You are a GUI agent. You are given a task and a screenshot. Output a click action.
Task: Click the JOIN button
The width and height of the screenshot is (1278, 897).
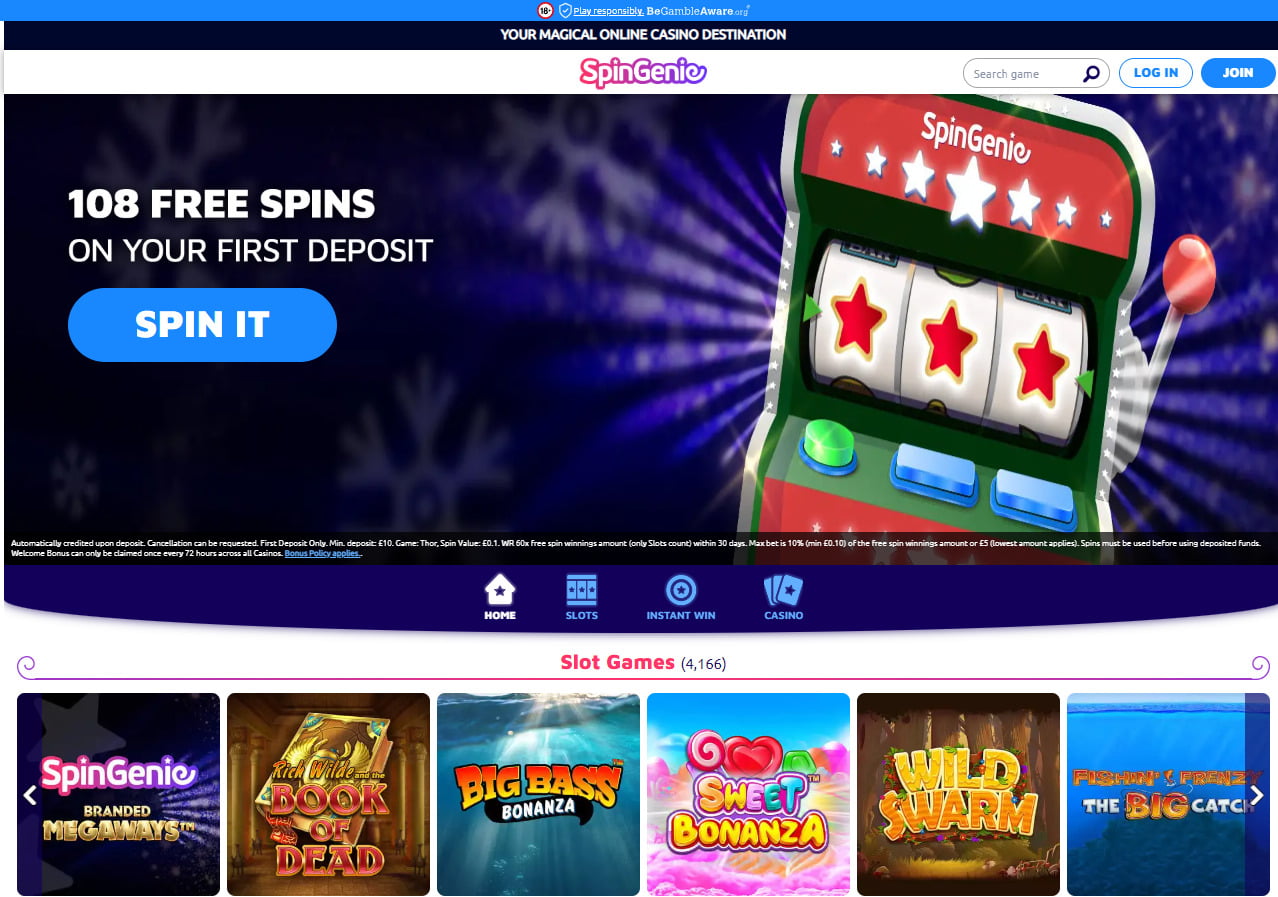click(1238, 73)
